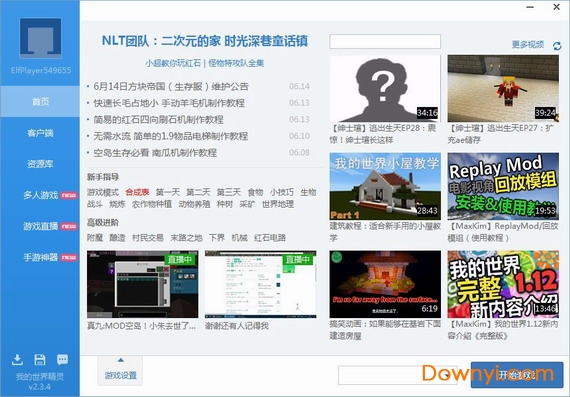Open 战斗 guide link
Screen dimensions: 570x397
pos(95,204)
